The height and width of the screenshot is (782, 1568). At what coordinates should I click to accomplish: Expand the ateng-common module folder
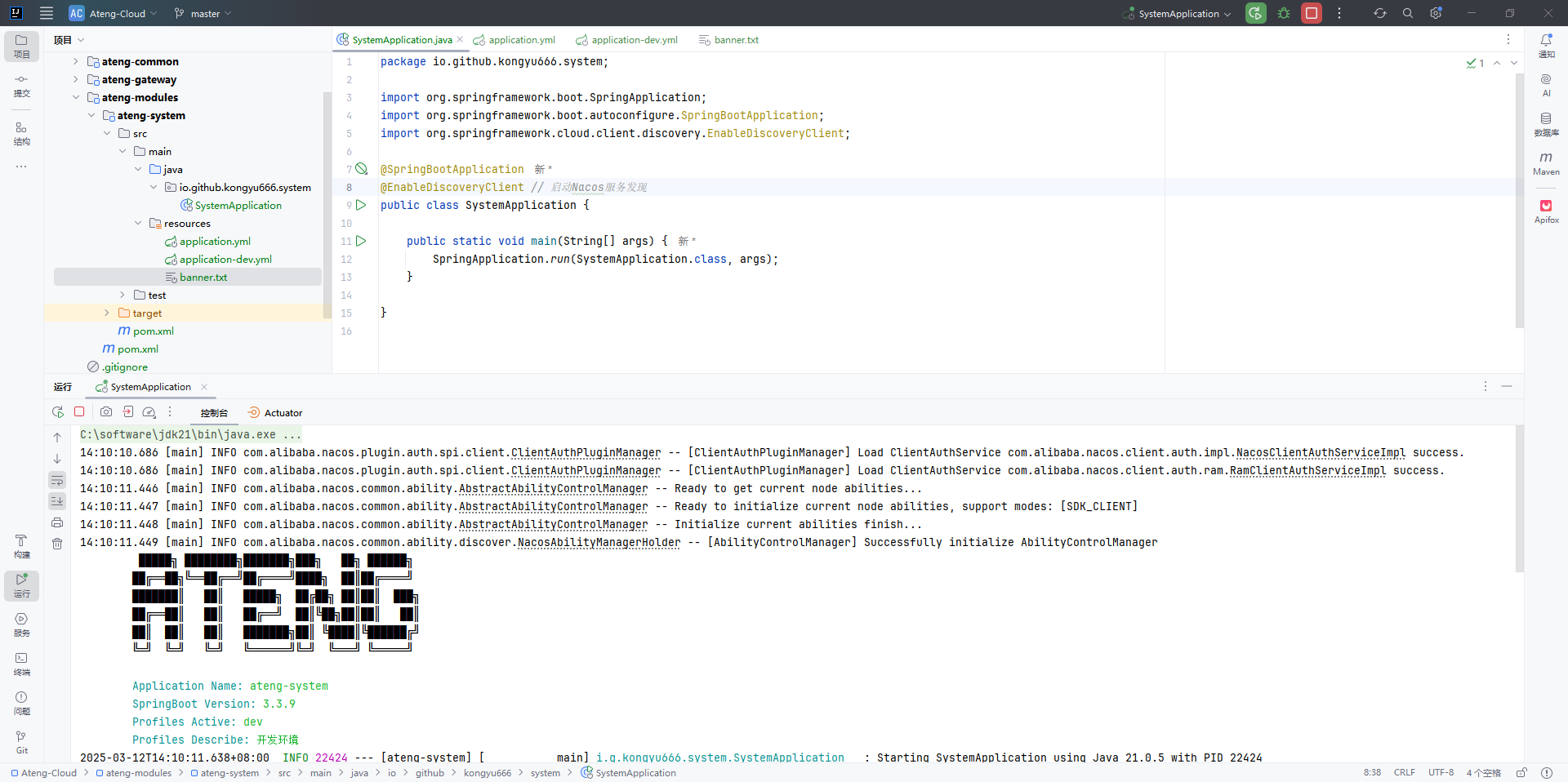(x=76, y=61)
